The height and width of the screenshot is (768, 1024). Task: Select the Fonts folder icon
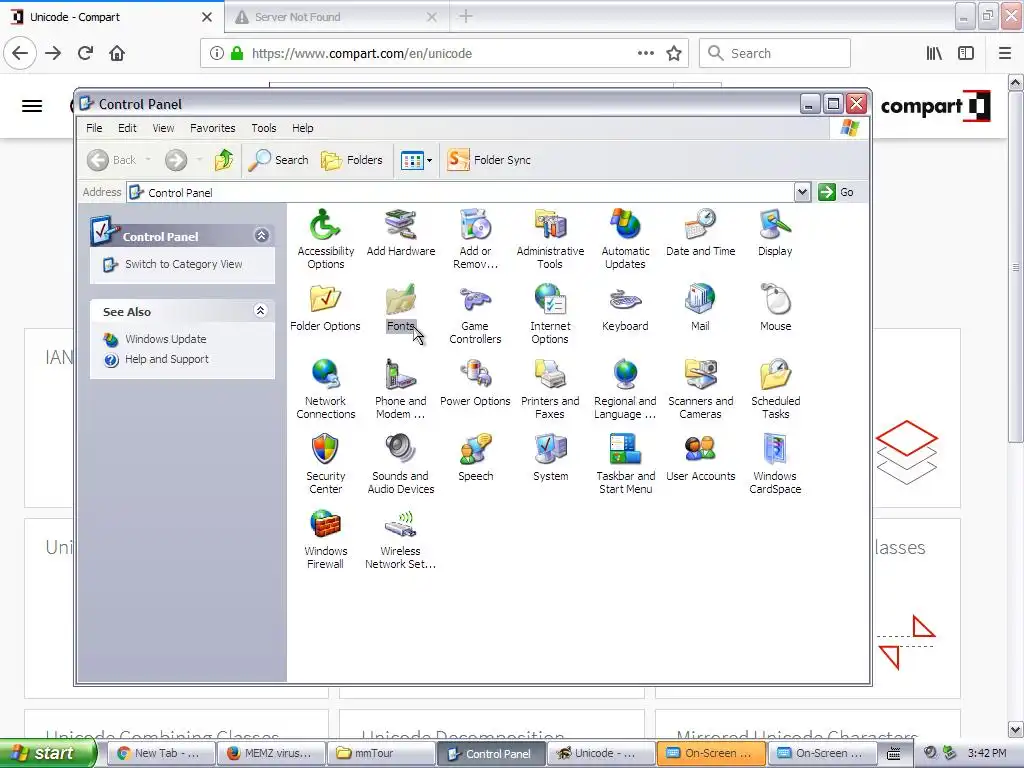coord(400,308)
